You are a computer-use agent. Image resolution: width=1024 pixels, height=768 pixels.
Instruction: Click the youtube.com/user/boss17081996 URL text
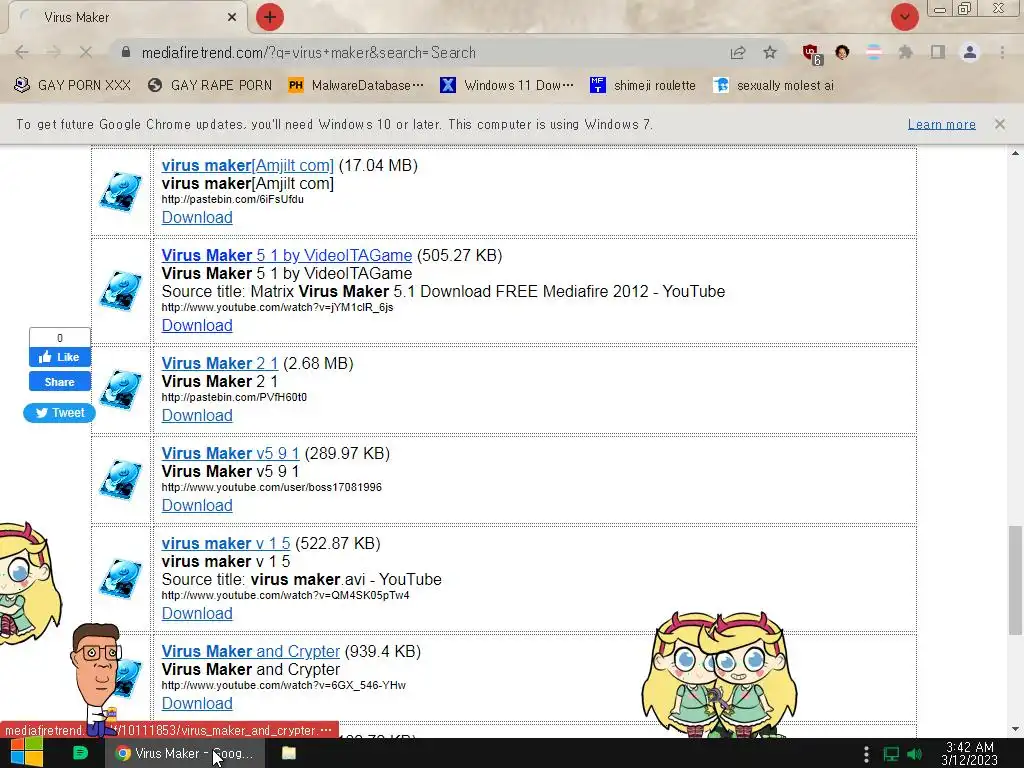(272, 487)
